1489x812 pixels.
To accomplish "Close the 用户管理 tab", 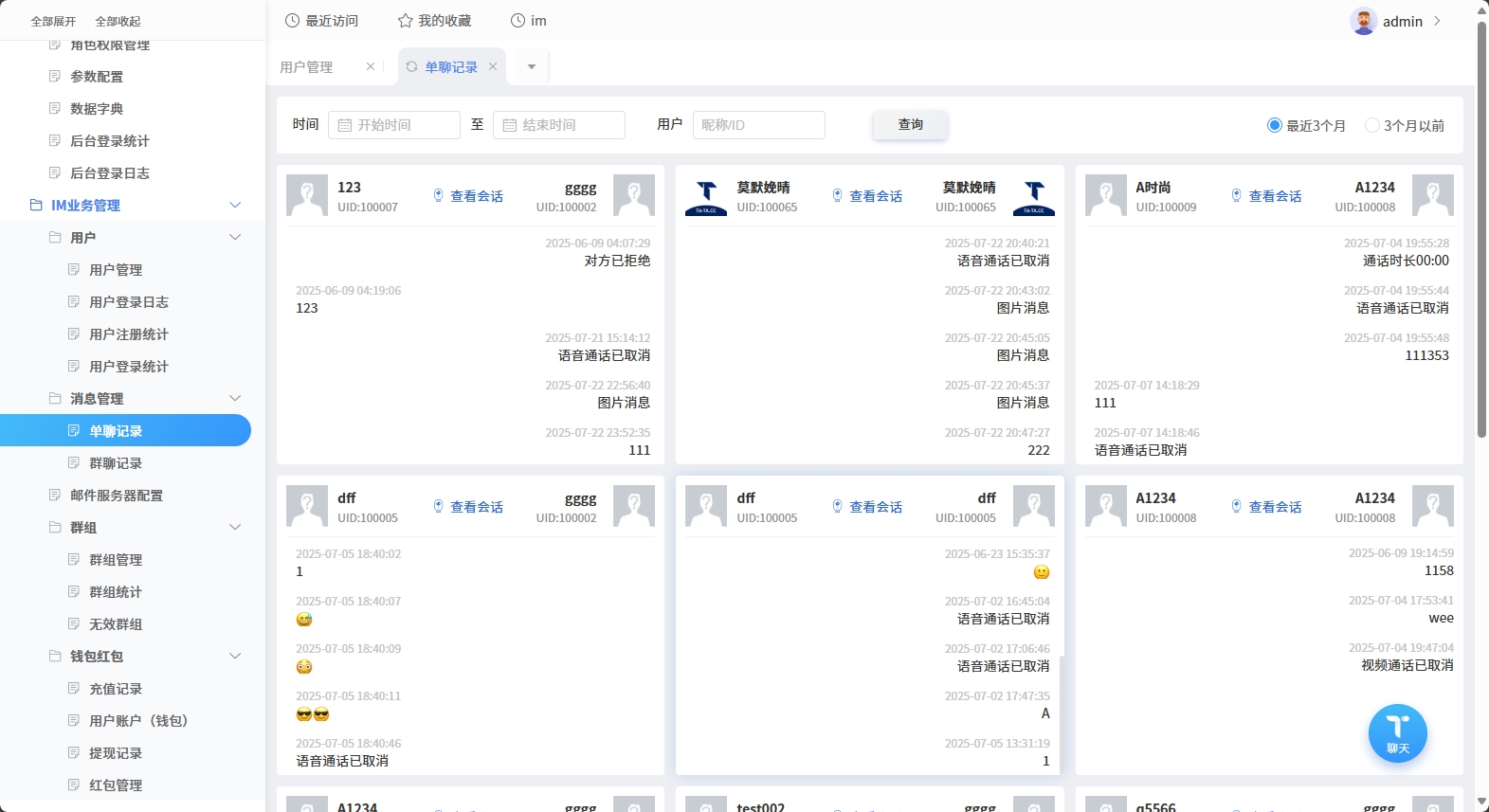I will pos(371,66).
